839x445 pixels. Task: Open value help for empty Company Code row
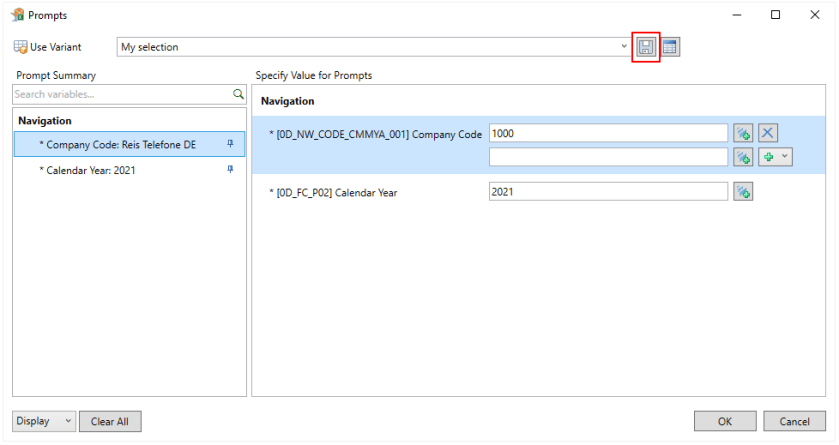click(x=742, y=157)
